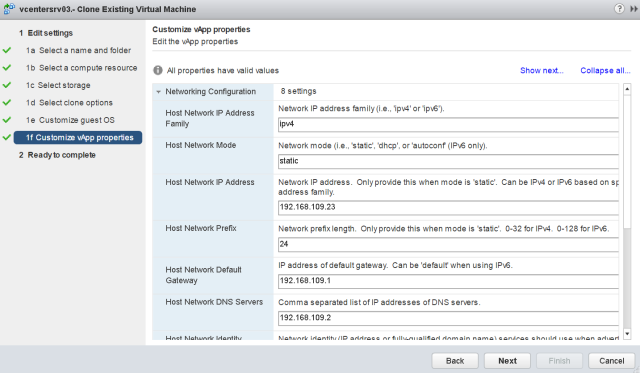Select step 1e Customize guest OS
This screenshot has height=373, width=640.
point(70,120)
